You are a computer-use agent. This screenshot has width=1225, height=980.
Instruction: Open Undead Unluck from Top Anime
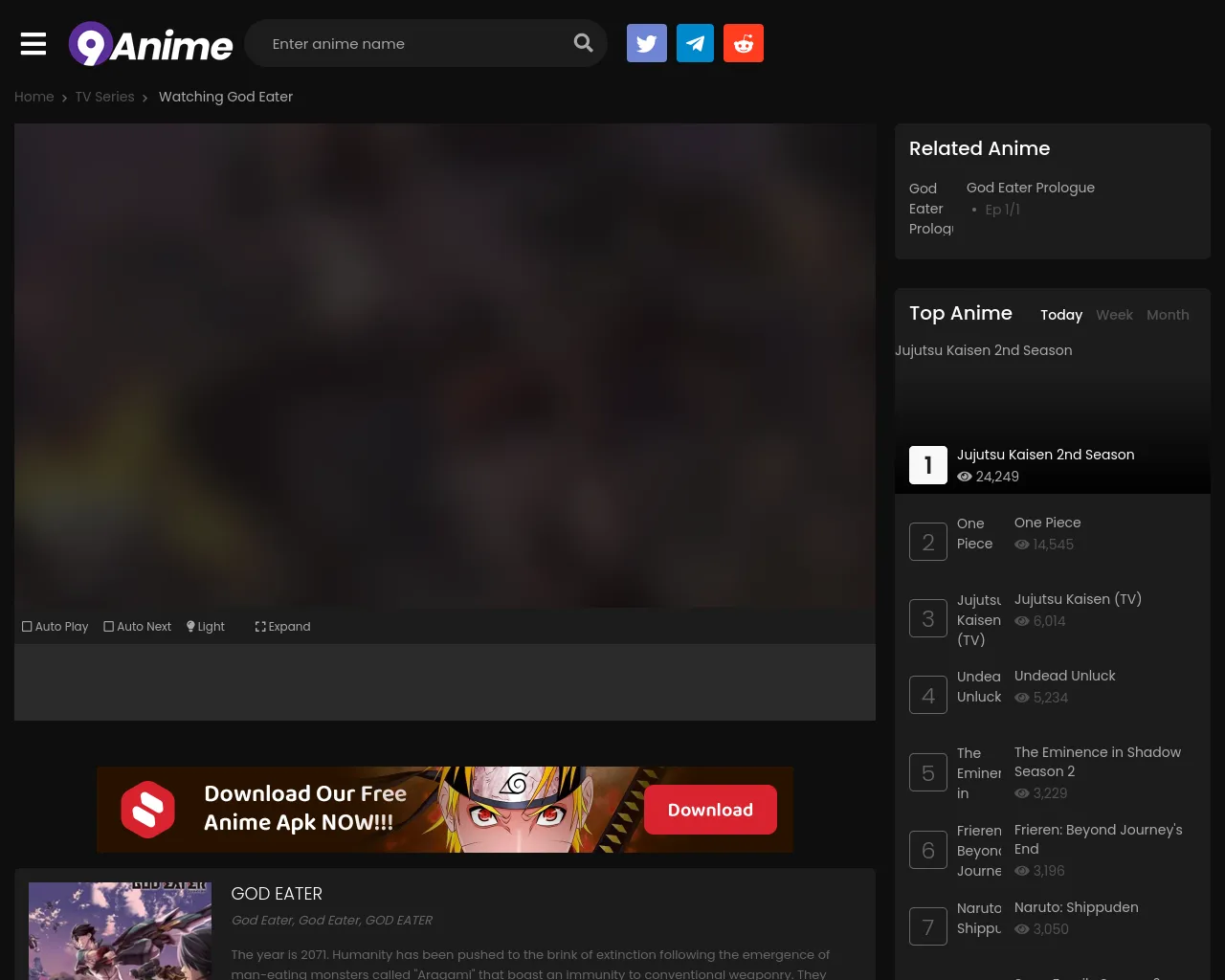tap(1064, 676)
